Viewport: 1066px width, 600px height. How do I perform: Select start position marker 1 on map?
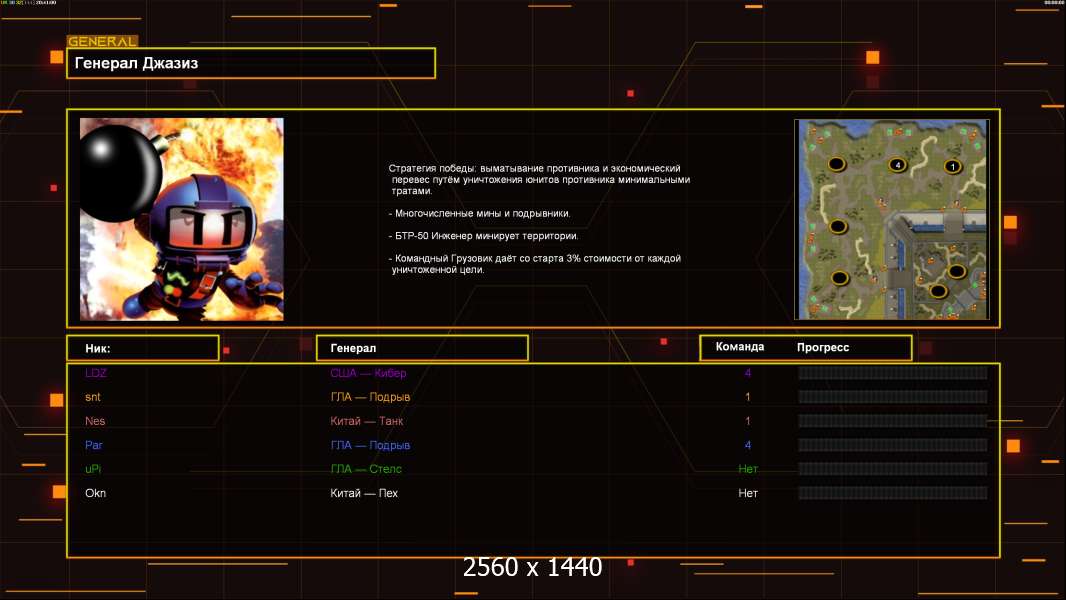coord(952,166)
